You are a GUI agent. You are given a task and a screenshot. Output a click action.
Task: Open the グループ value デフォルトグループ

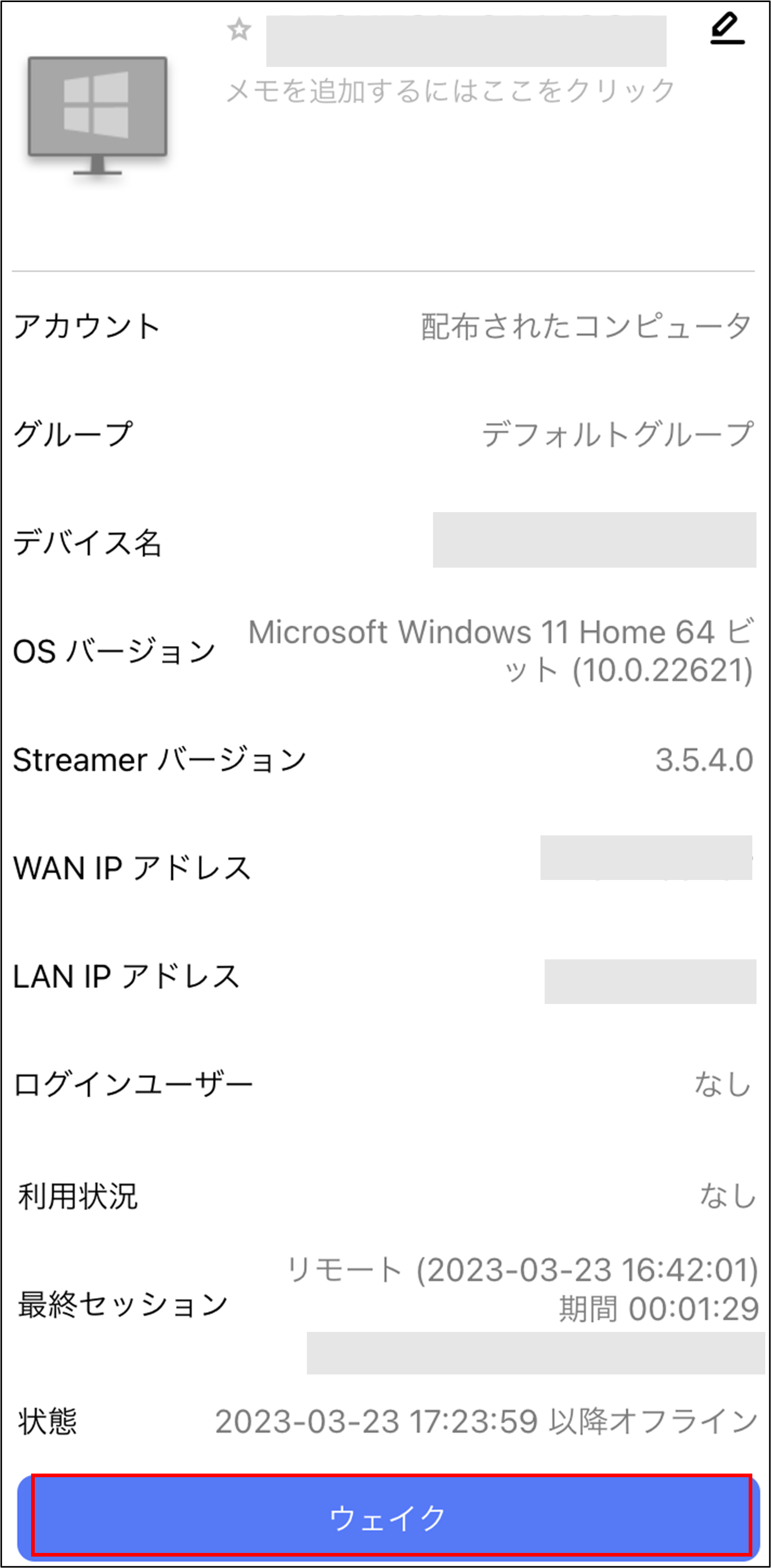[x=618, y=435]
